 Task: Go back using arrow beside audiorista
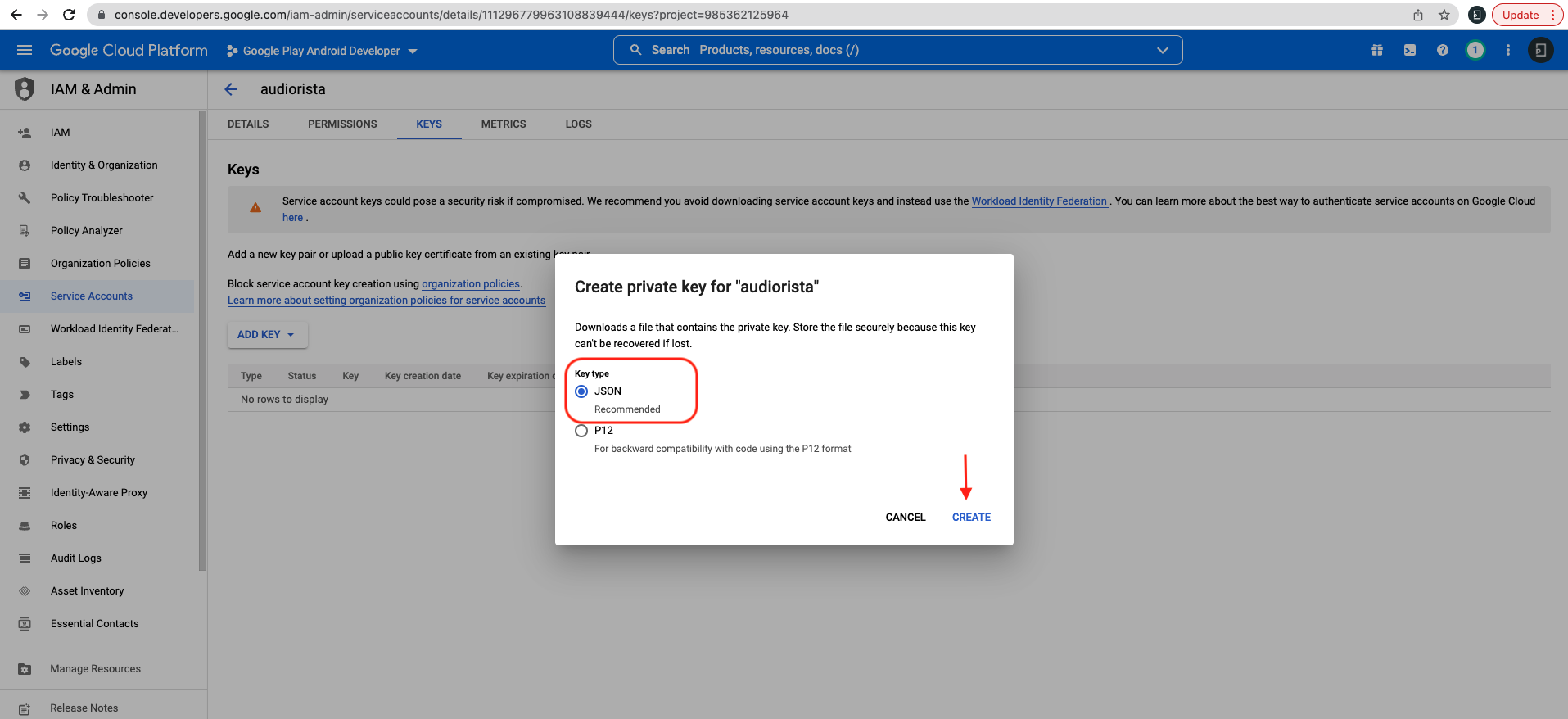point(232,89)
